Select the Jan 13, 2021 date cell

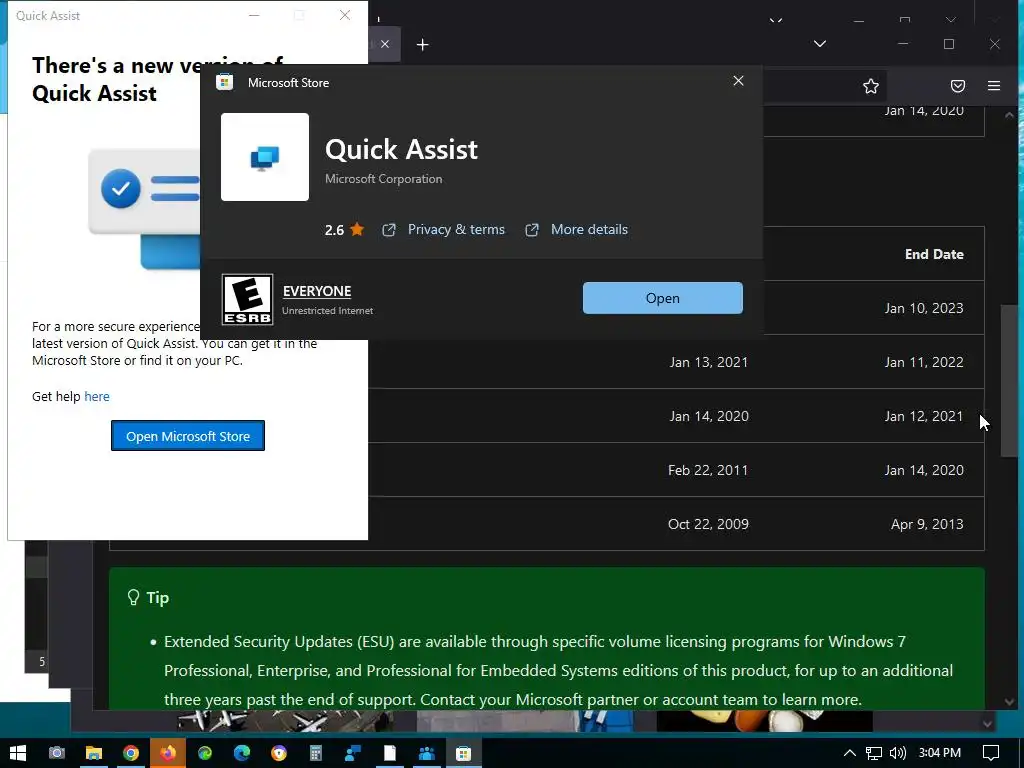pyautogui.click(x=709, y=362)
